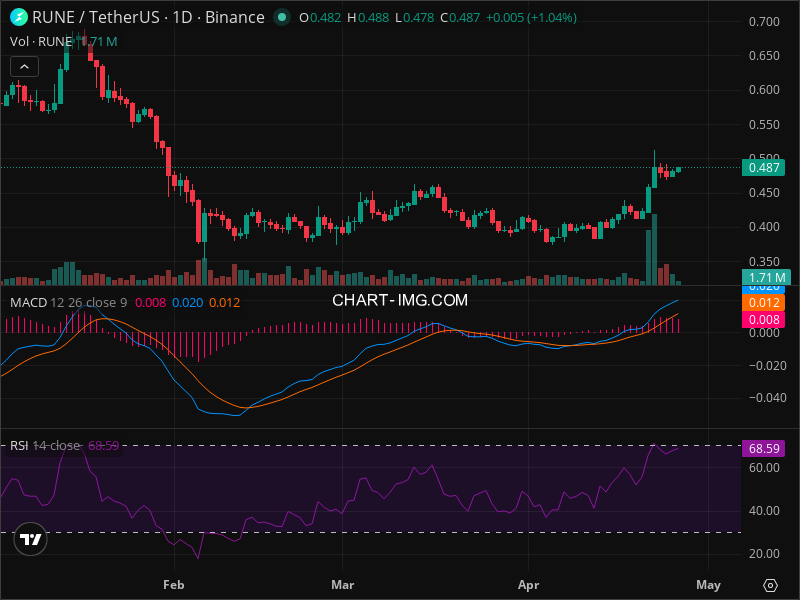Click the RSI 20.00 axis label

point(764,554)
